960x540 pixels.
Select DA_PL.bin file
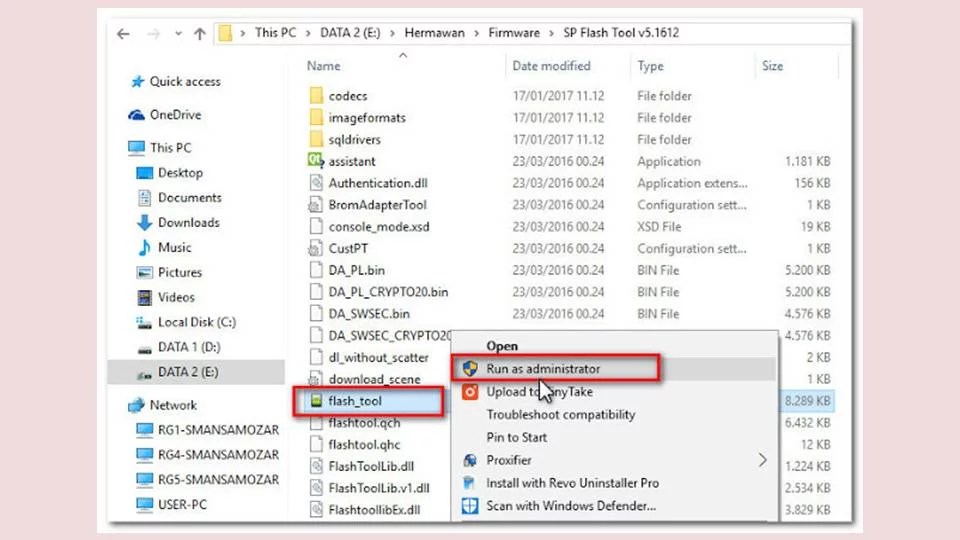(x=357, y=270)
